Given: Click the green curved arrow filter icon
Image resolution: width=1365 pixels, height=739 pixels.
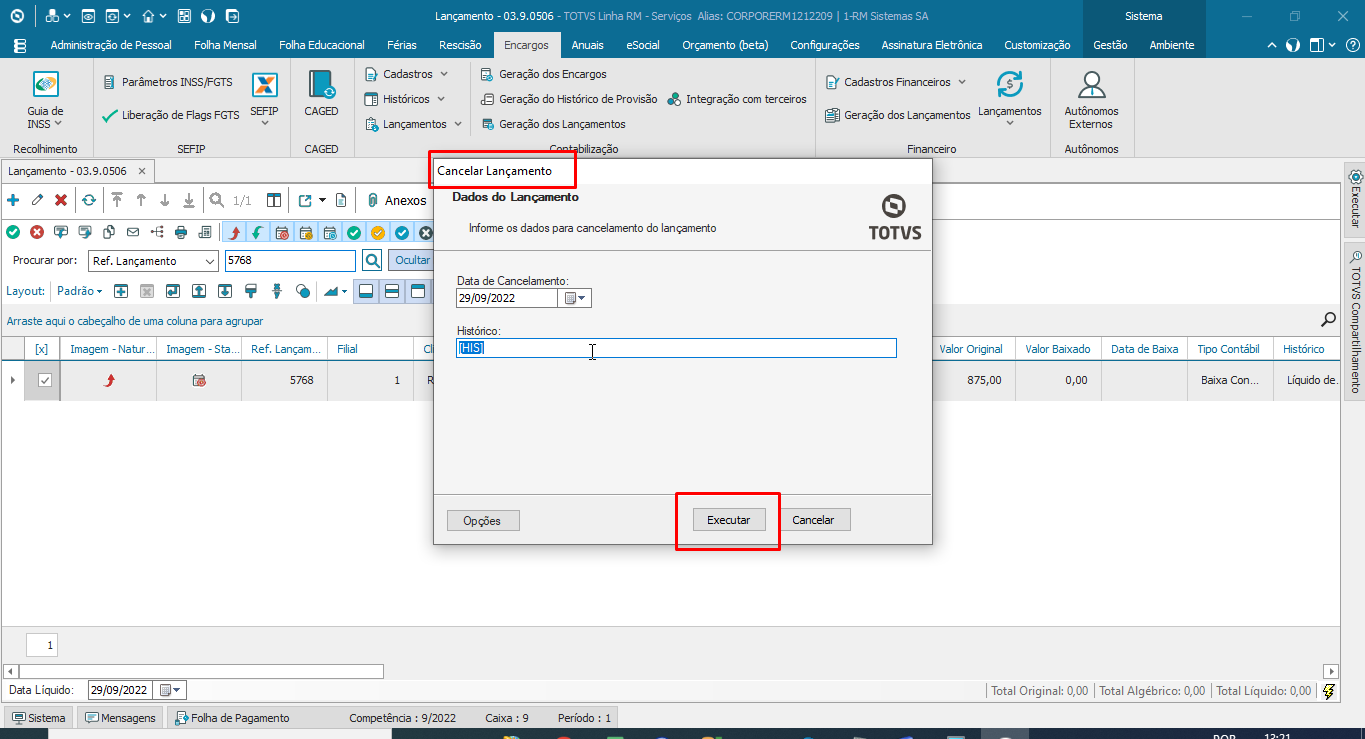Looking at the screenshot, I should click(257, 232).
